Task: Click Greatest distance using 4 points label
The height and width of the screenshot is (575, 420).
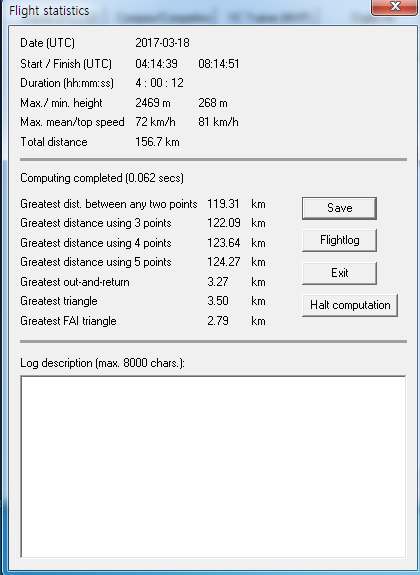Action: [x=96, y=243]
